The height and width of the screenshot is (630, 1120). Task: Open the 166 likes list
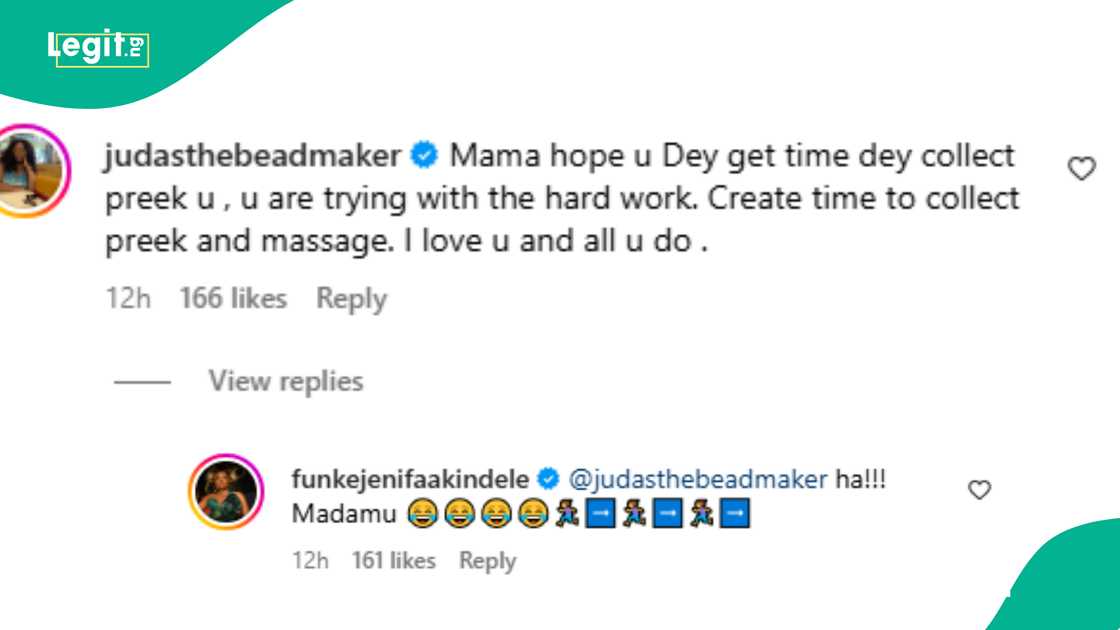(x=233, y=299)
